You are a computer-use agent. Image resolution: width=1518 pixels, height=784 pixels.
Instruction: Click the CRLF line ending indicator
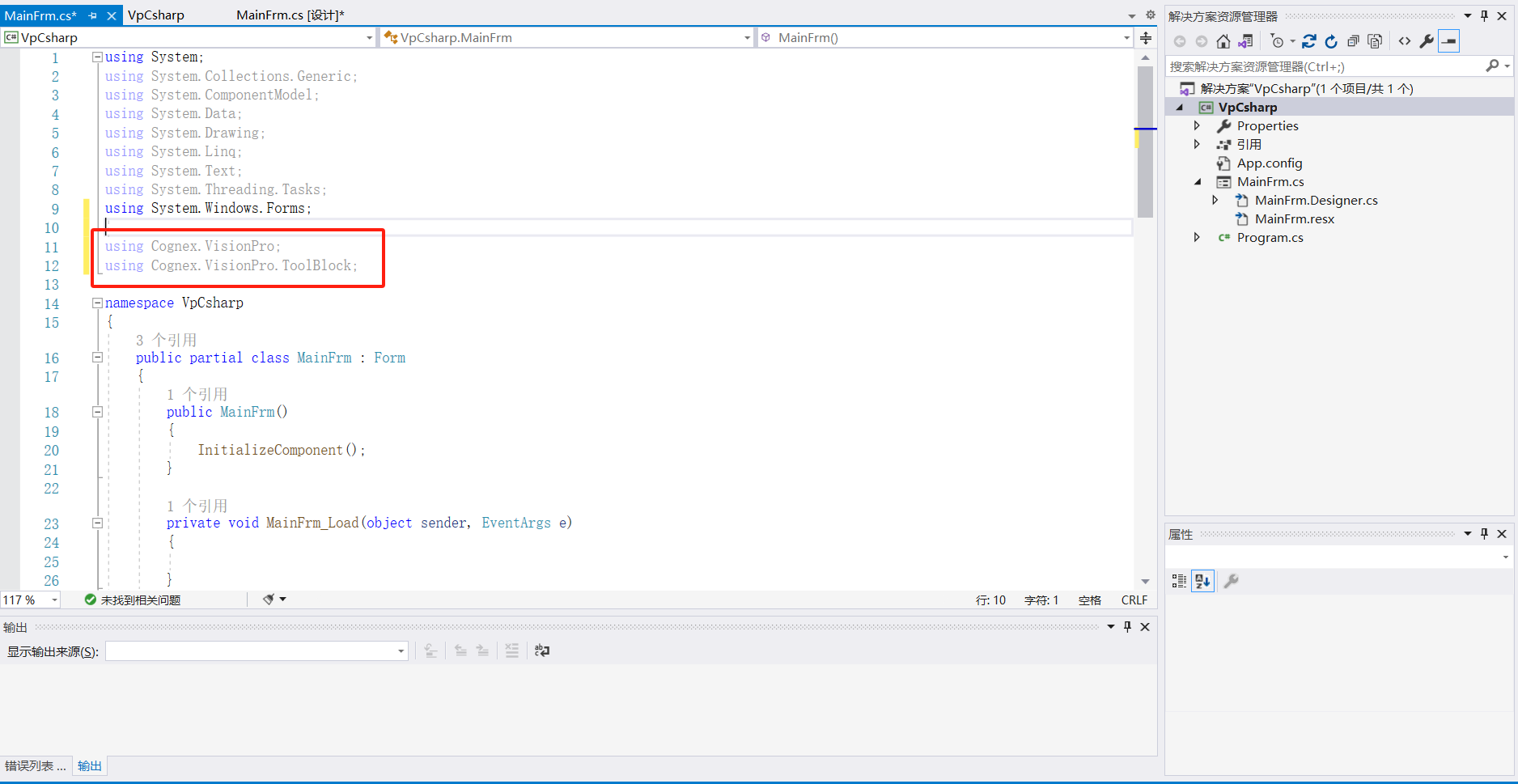[1134, 600]
